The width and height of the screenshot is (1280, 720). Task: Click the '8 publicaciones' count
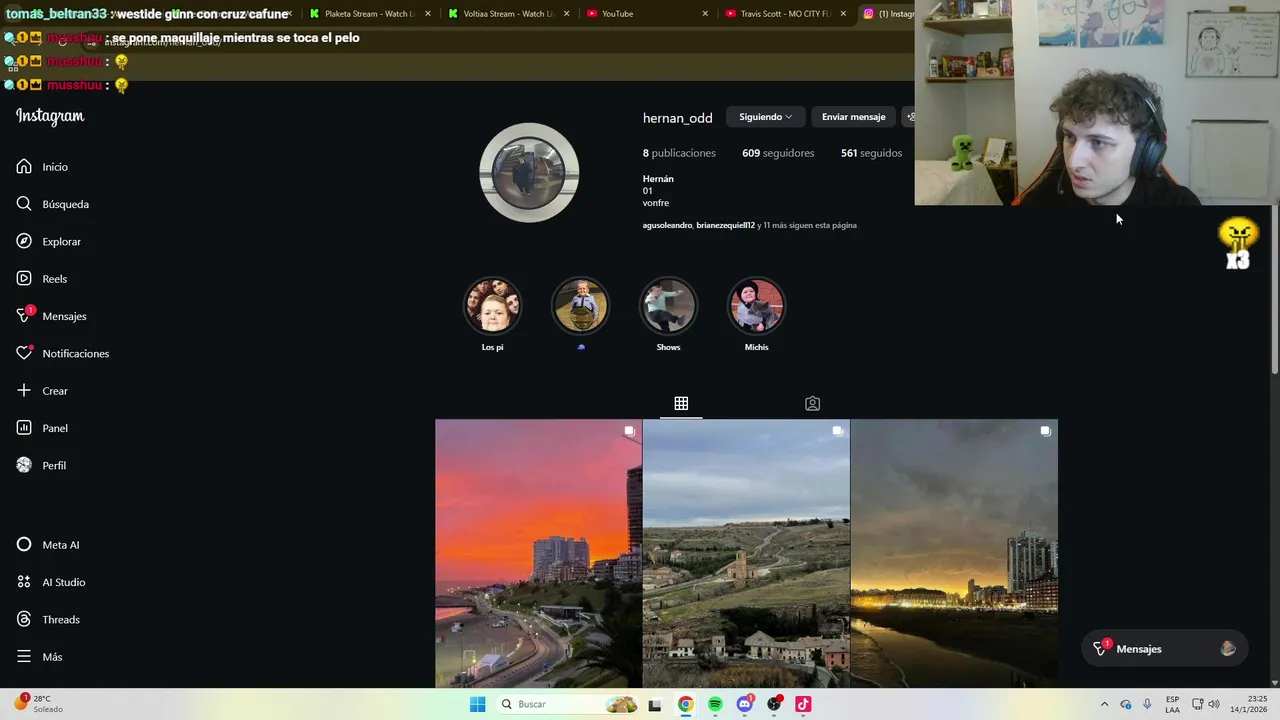[679, 153]
